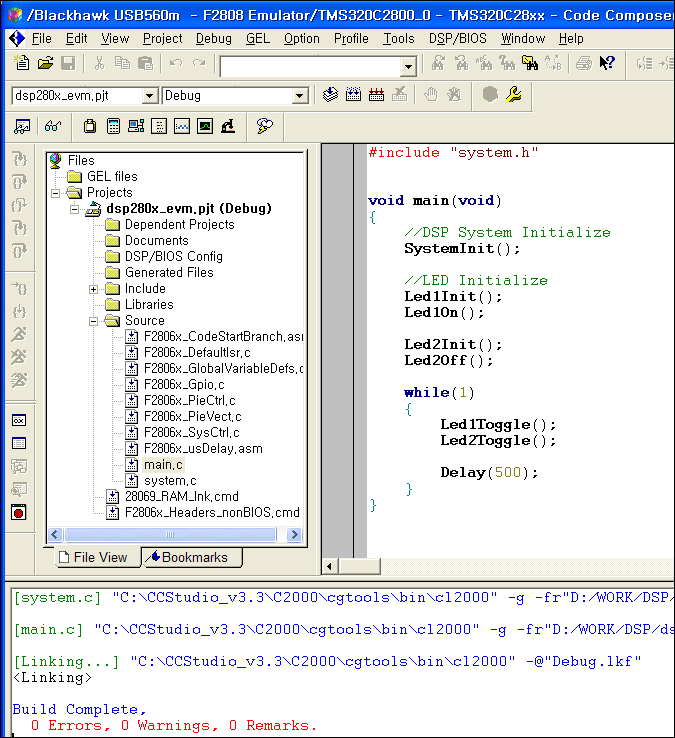Click the editor left scroll arrow
The width and height of the screenshot is (675, 738).
[329, 566]
